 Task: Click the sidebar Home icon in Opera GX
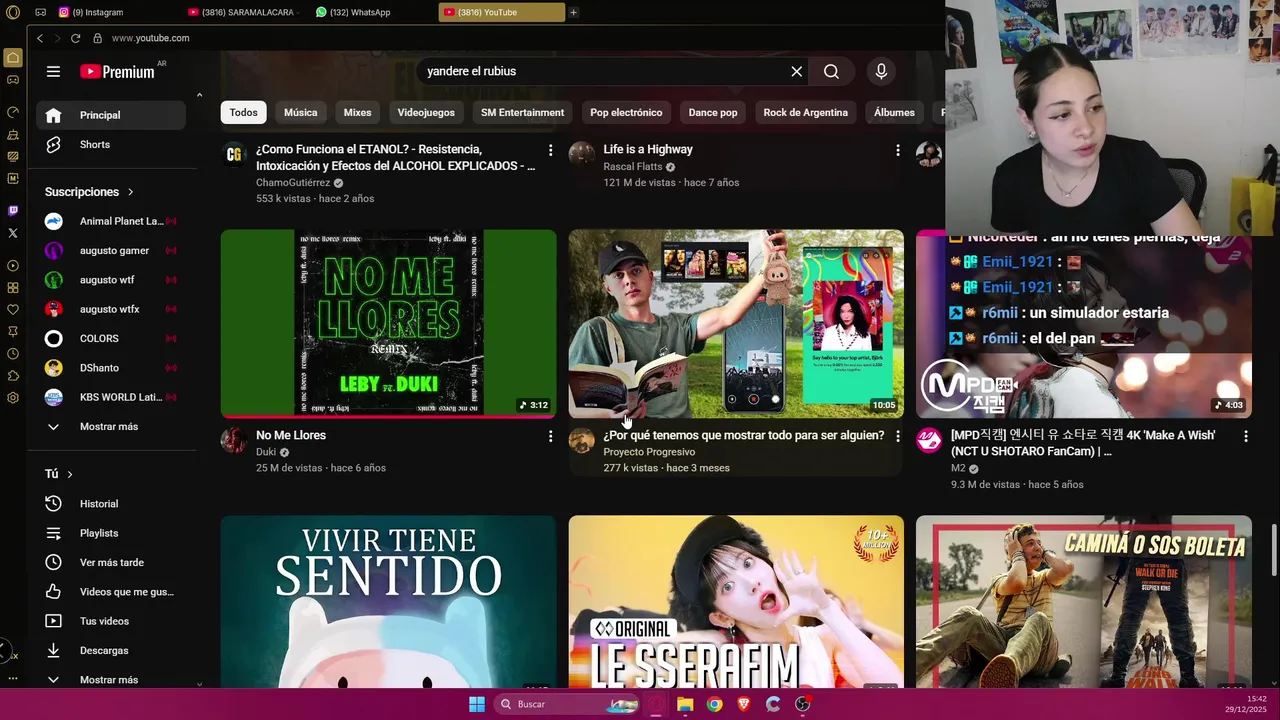(13, 58)
